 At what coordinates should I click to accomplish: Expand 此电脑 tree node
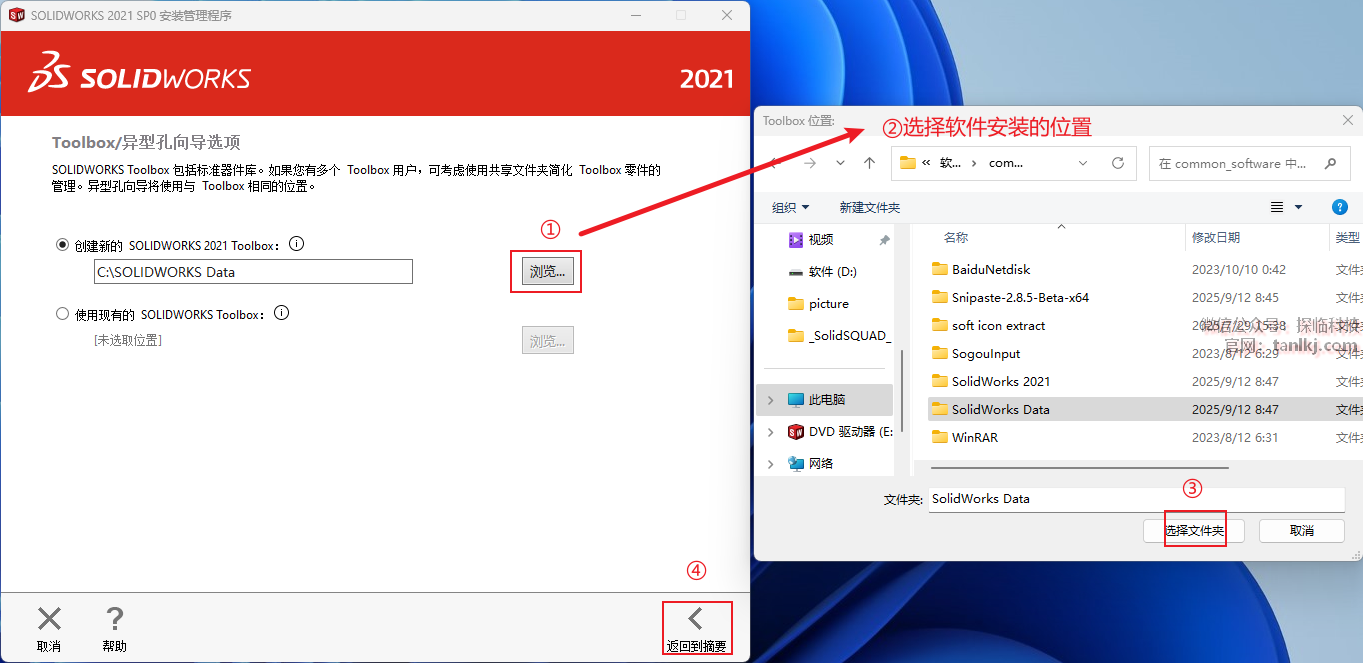click(x=770, y=399)
